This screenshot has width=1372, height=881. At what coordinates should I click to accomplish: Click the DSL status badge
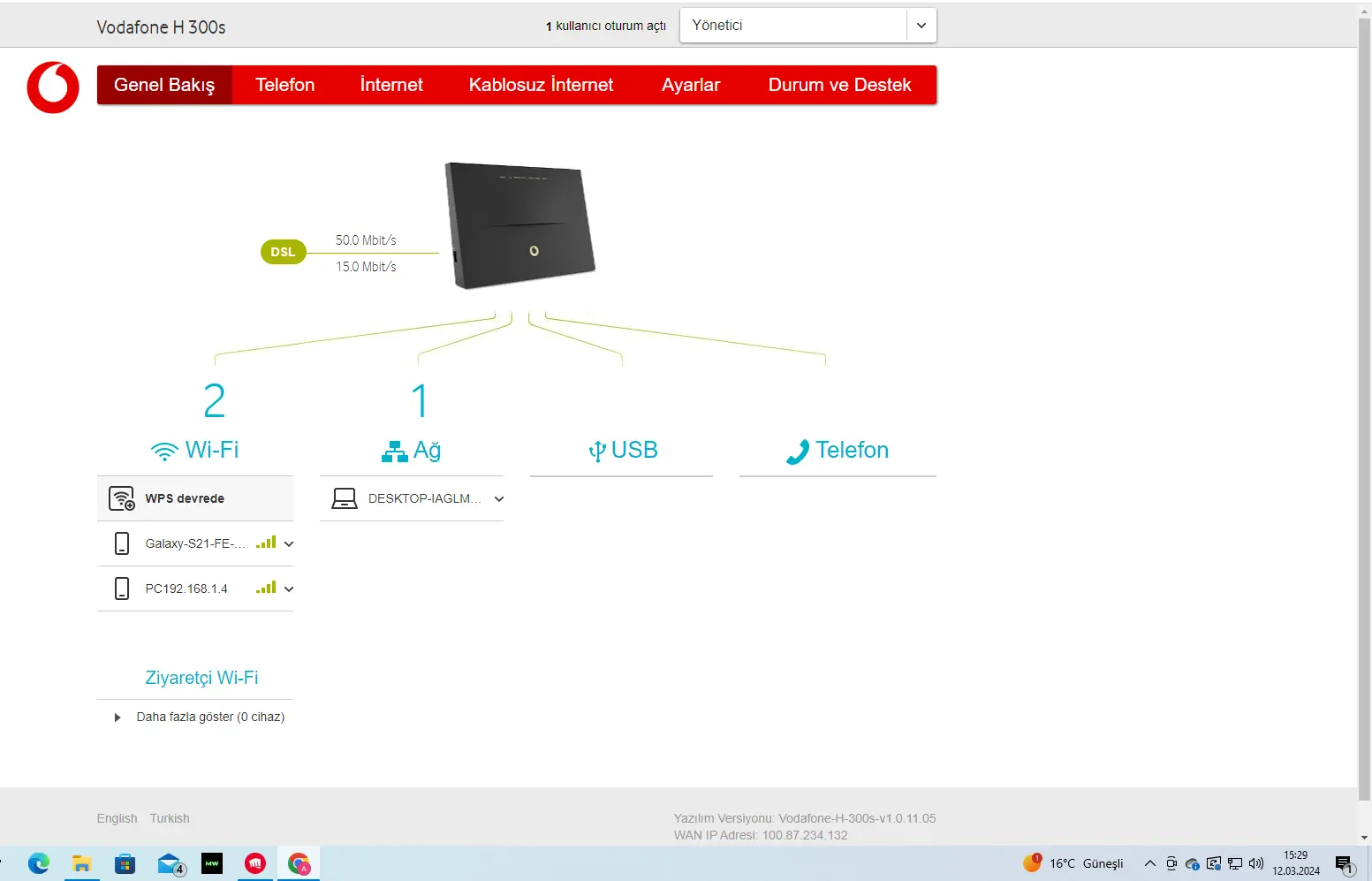coord(283,252)
